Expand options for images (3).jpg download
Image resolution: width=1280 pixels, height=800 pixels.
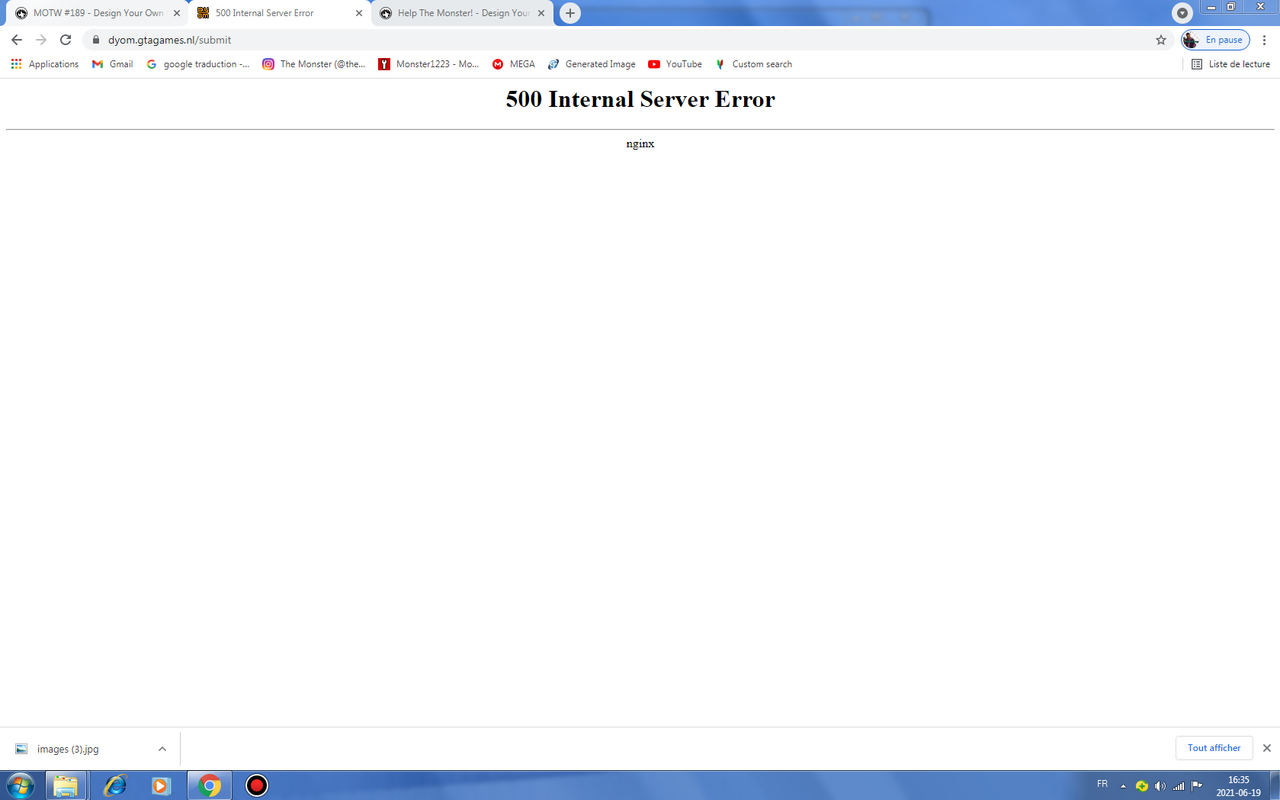click(x=162, y=748)
